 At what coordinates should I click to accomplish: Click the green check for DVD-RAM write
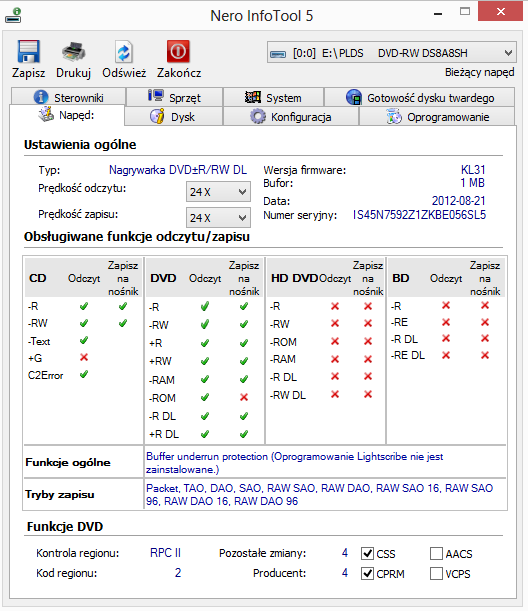[x=244, y=379]
